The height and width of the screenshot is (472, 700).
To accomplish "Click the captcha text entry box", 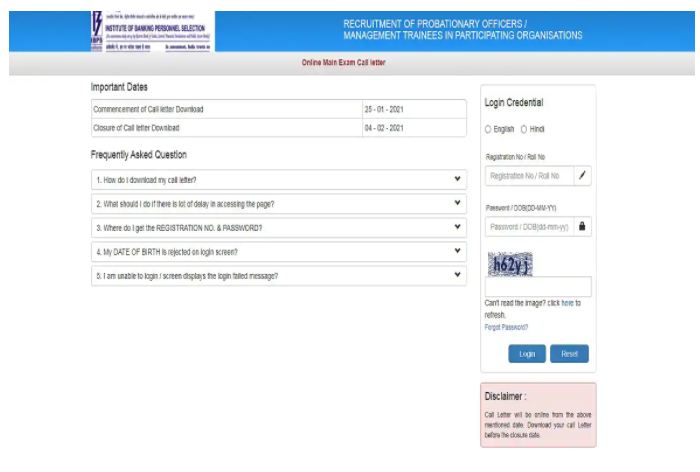I will point(538,287).
